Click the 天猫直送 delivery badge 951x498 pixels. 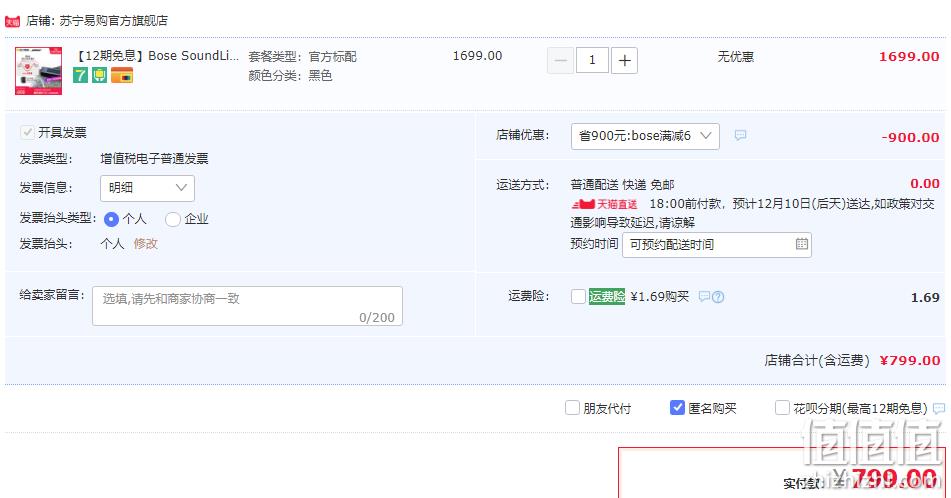[605, 204]
